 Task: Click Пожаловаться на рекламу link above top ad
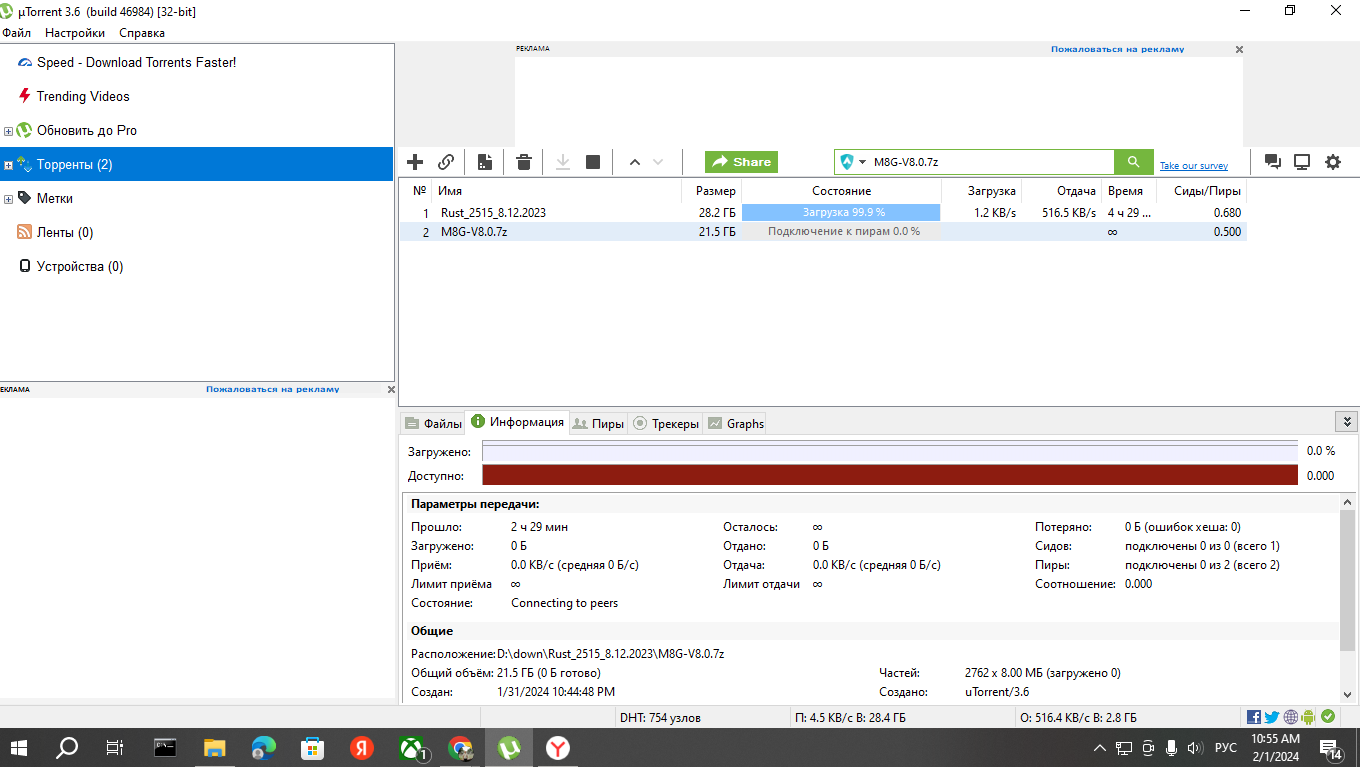coord(1117,49)
